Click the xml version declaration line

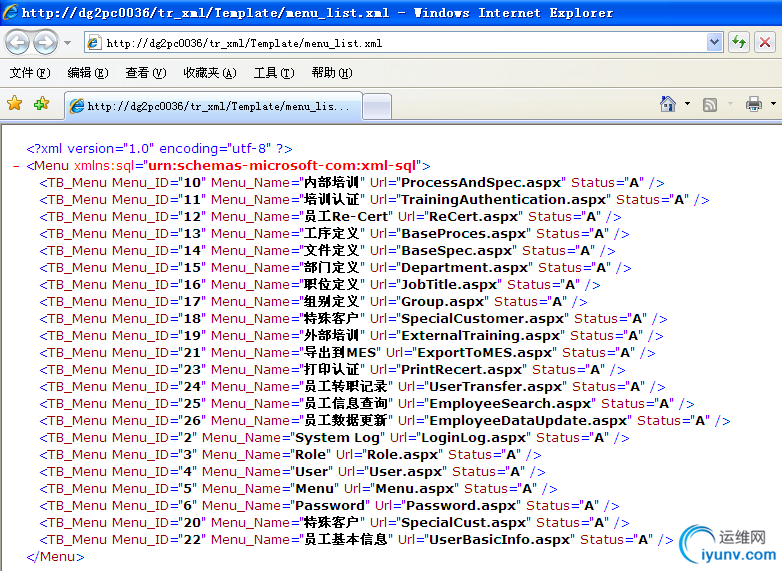click(160, 149)
